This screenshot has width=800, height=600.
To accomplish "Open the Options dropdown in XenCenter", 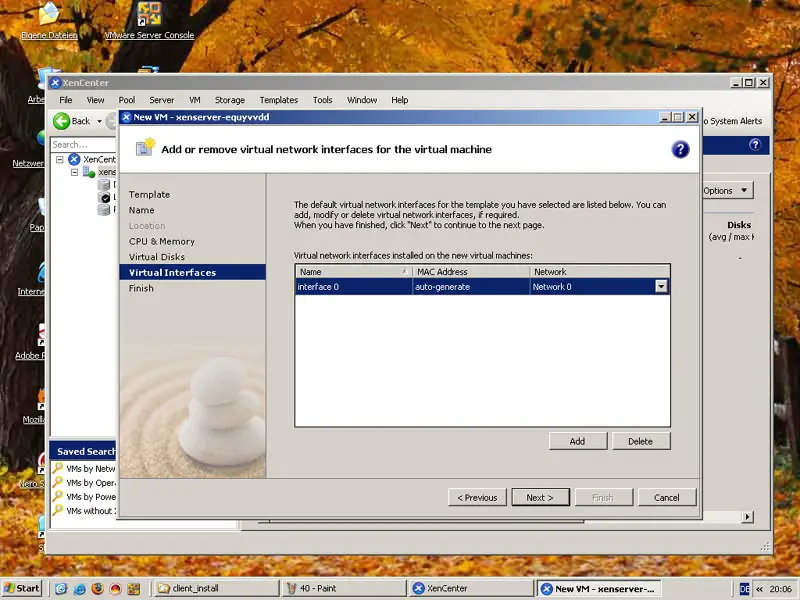I will click(727, 190).
